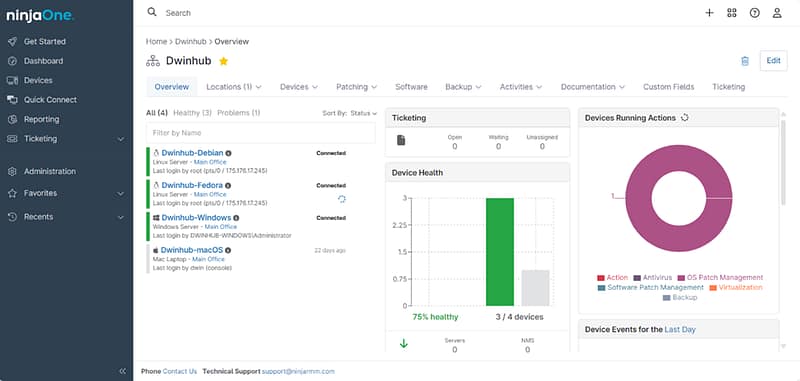Click the running action spinner for Dwinhub-Fedora
Viewport: 800px width, 381px height.
(342, 199)
